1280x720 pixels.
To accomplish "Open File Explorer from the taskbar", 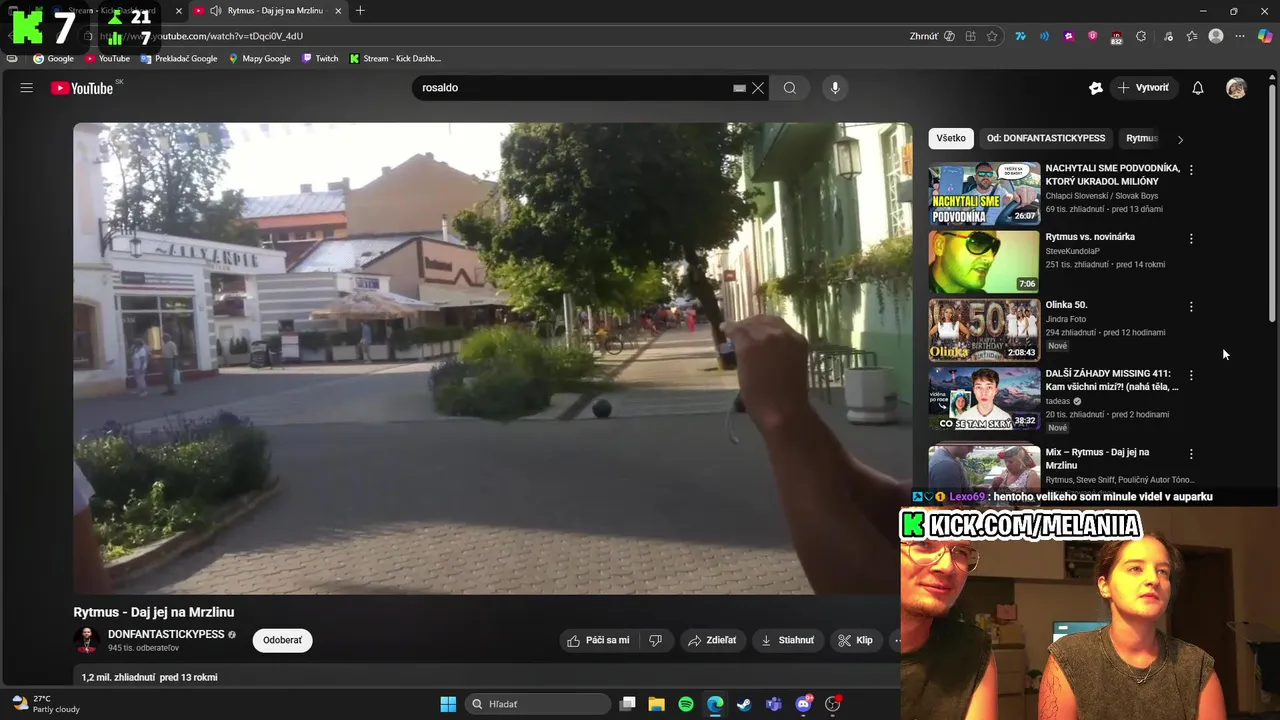I will [x=656, y=704].
